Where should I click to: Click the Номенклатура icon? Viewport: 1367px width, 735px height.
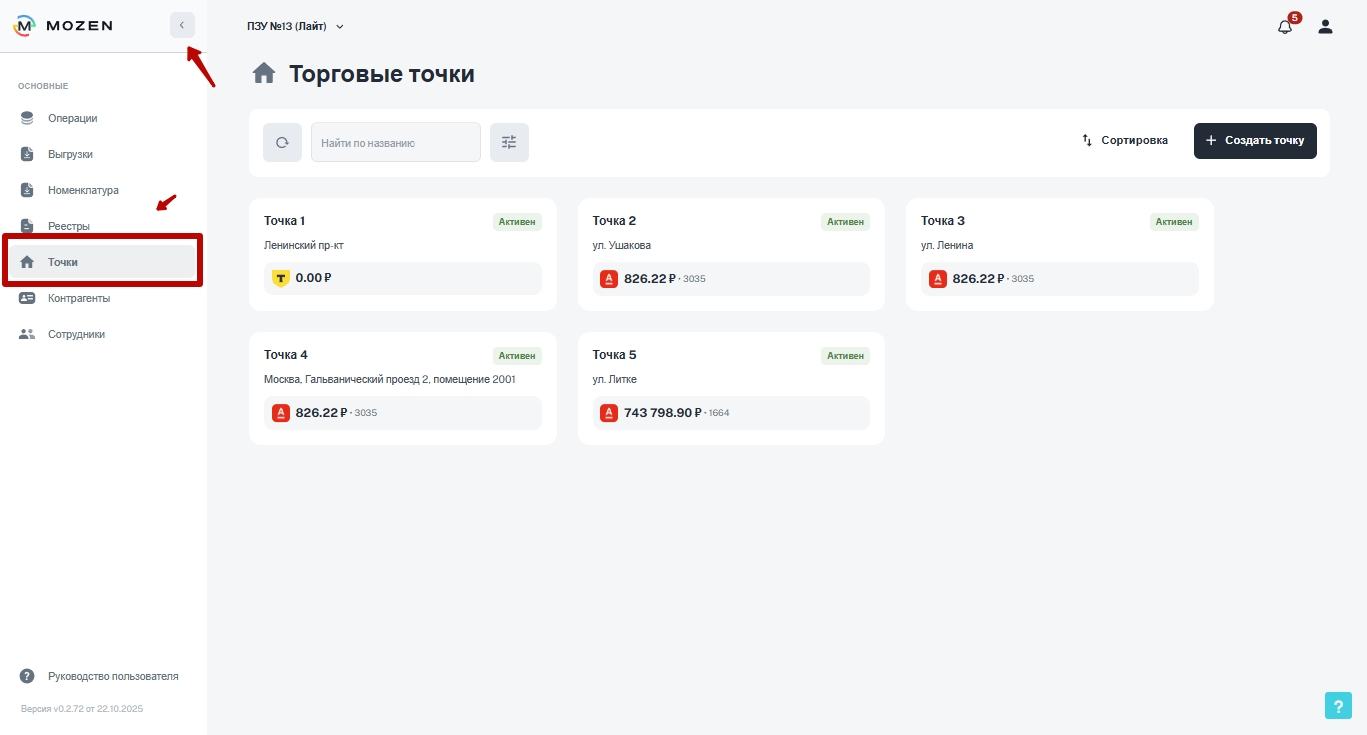coord(27,190)
